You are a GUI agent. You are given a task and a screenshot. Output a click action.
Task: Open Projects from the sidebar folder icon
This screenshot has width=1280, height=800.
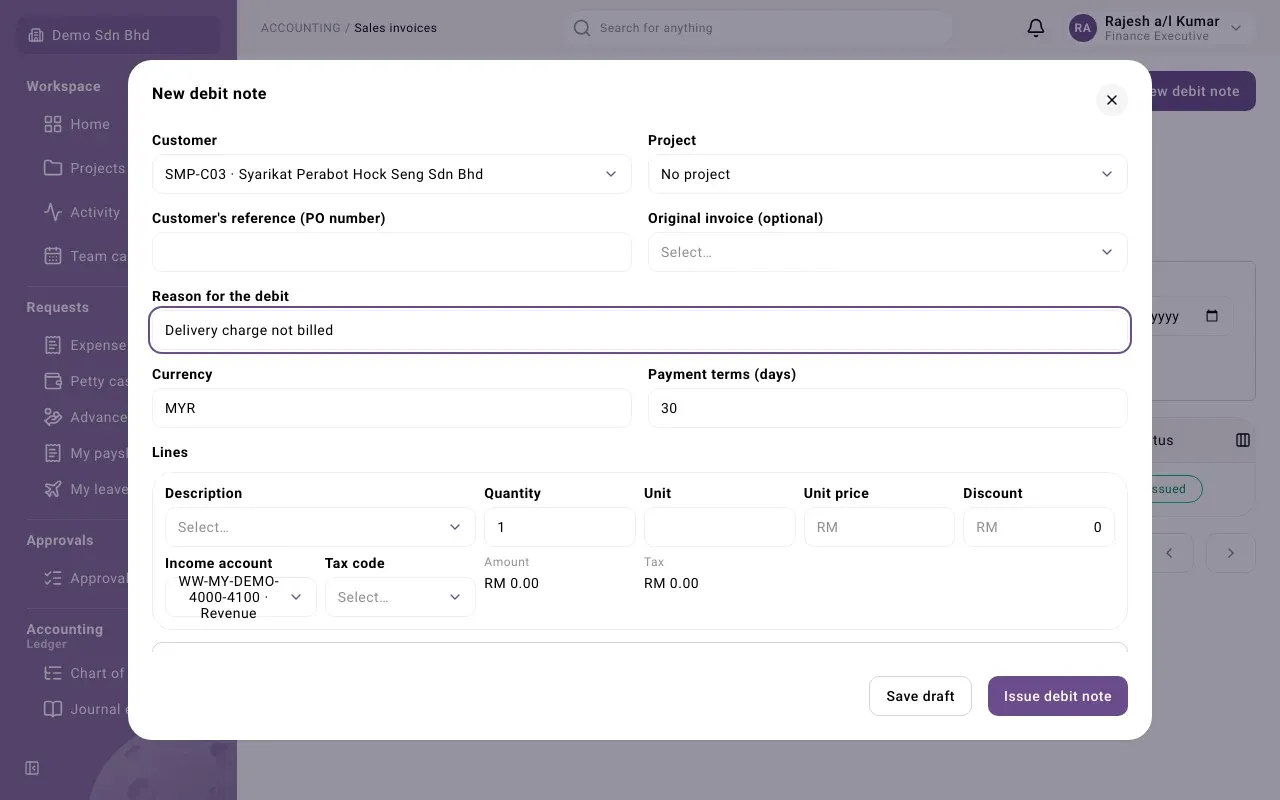[x=53, y=168]
